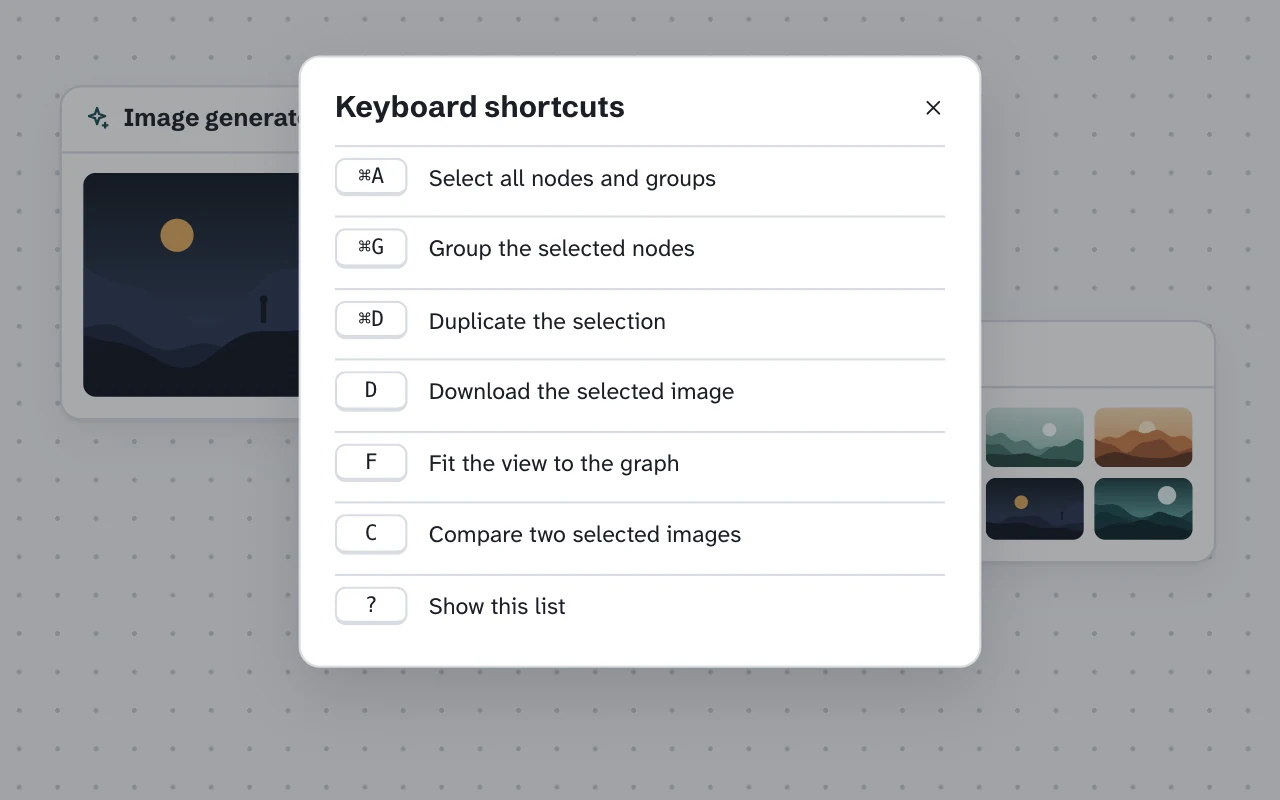Select the ⌘G key badge
Screen dimensions: 1280x800
tap(371, 248)
